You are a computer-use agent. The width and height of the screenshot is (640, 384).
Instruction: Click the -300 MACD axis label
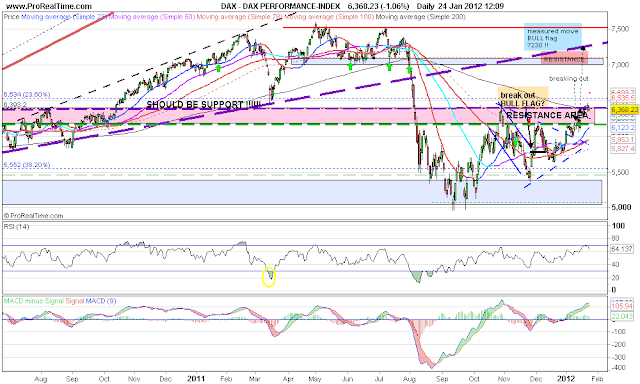click(x=618, y=357)
